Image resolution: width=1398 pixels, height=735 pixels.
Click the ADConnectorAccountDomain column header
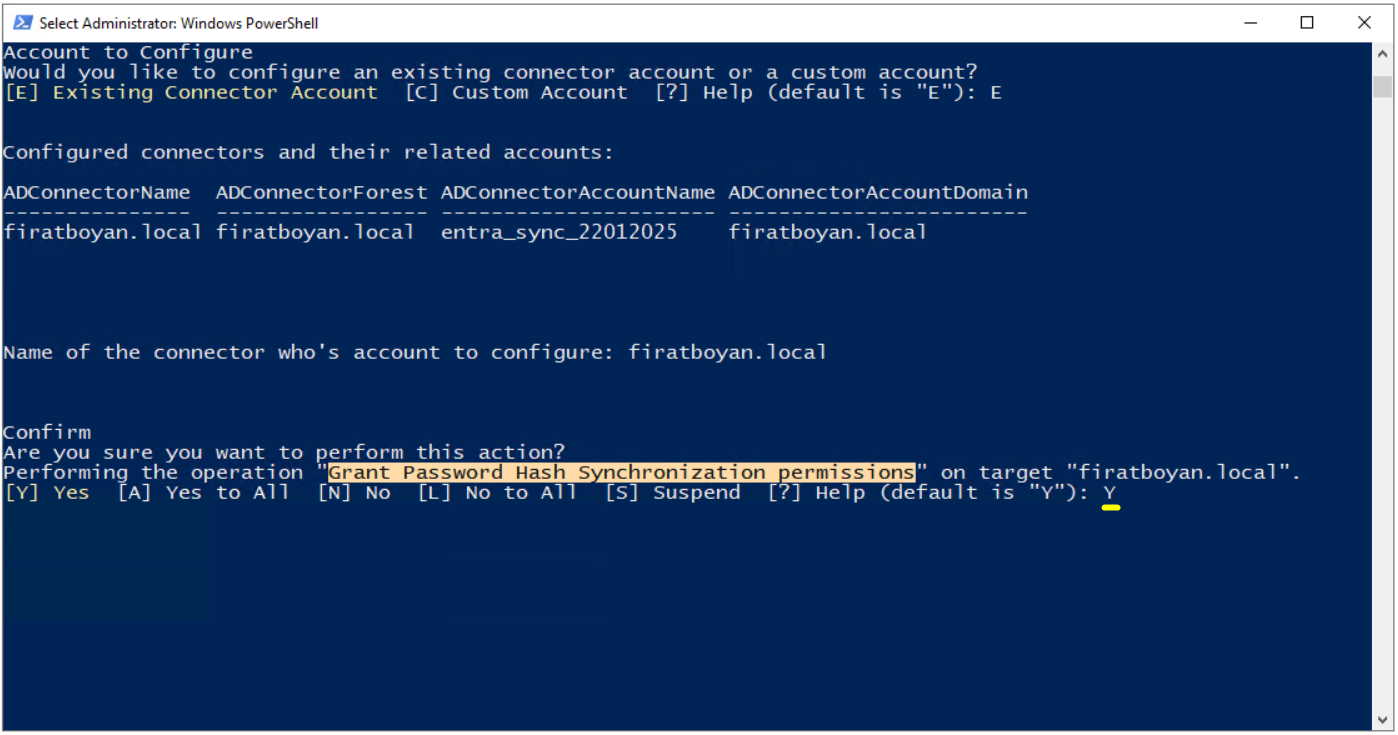pyautogui.click(x=878, y=192)
